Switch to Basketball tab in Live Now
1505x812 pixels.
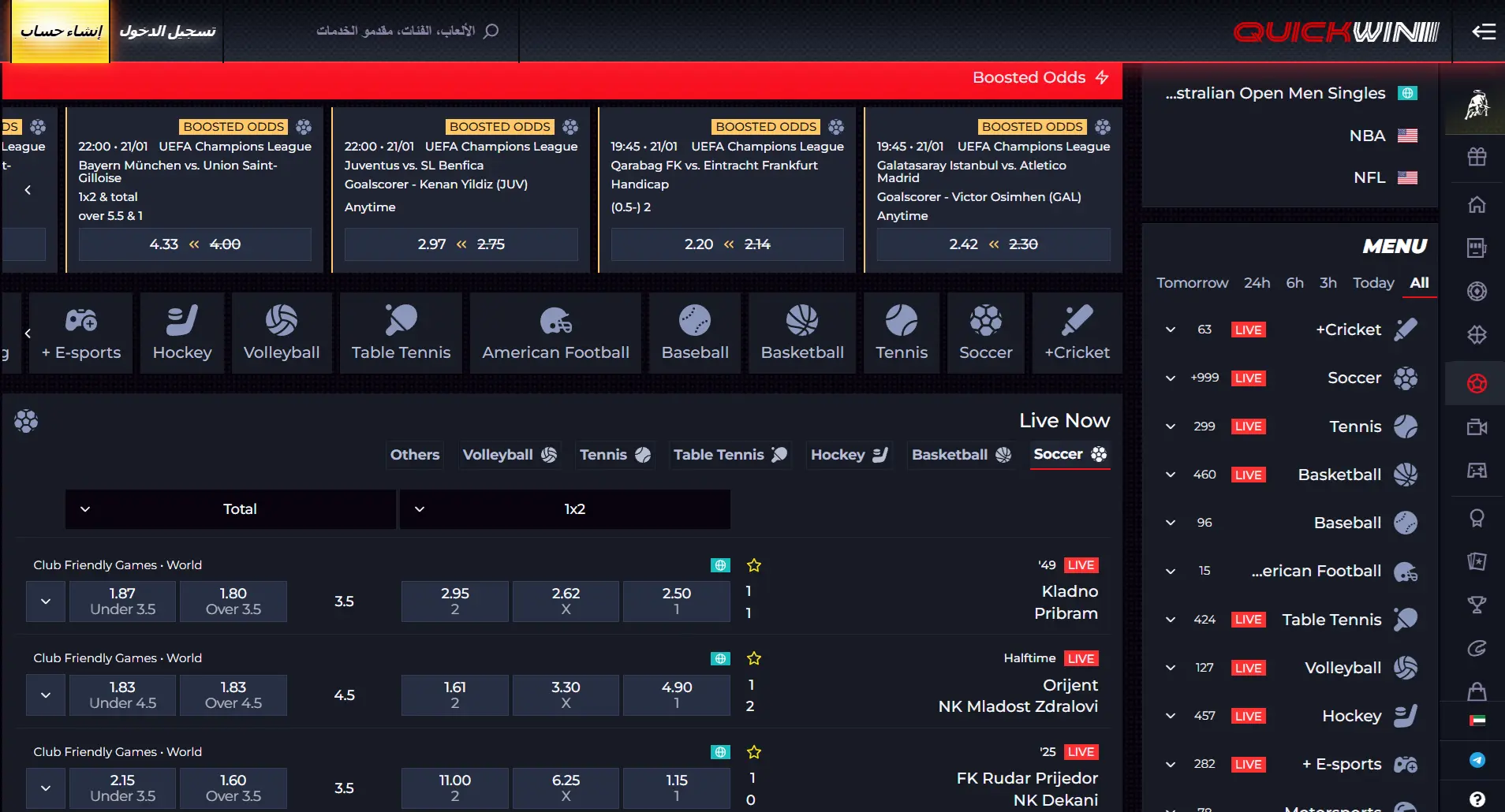pos(961,455)
